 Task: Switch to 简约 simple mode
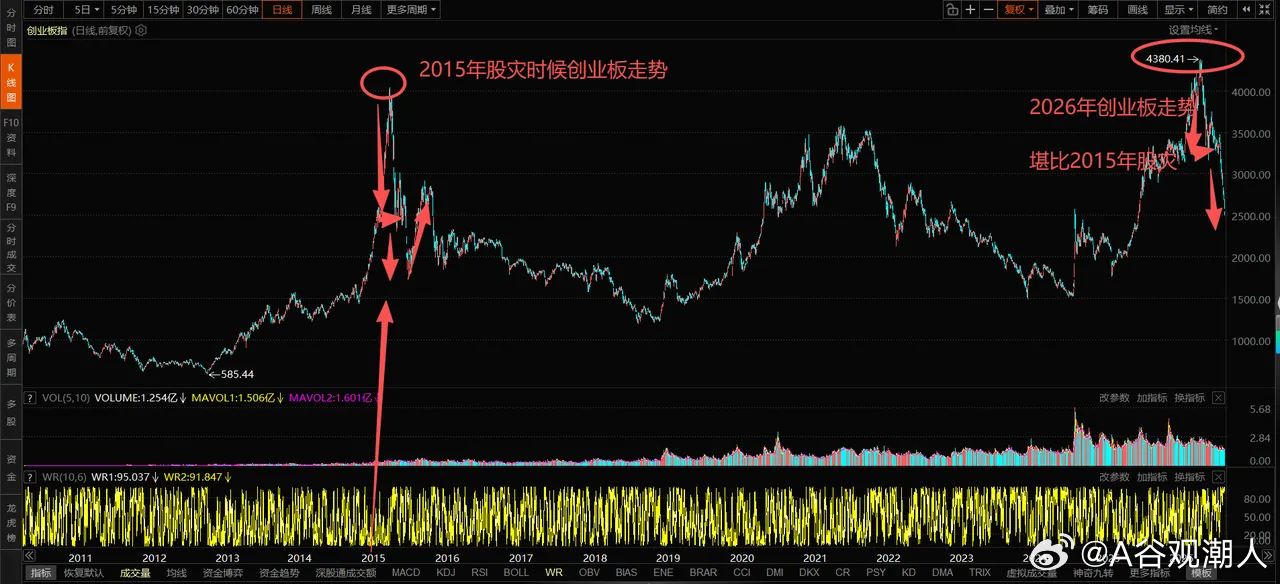(1218, 9)
